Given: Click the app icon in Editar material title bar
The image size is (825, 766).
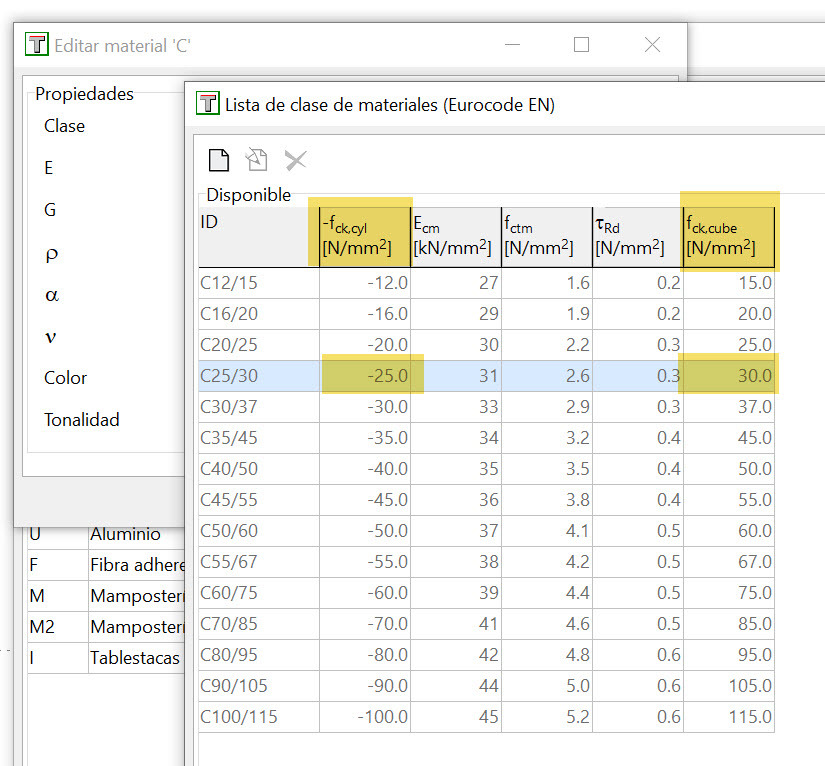Looking at the screenshot, I should (37, 44).
